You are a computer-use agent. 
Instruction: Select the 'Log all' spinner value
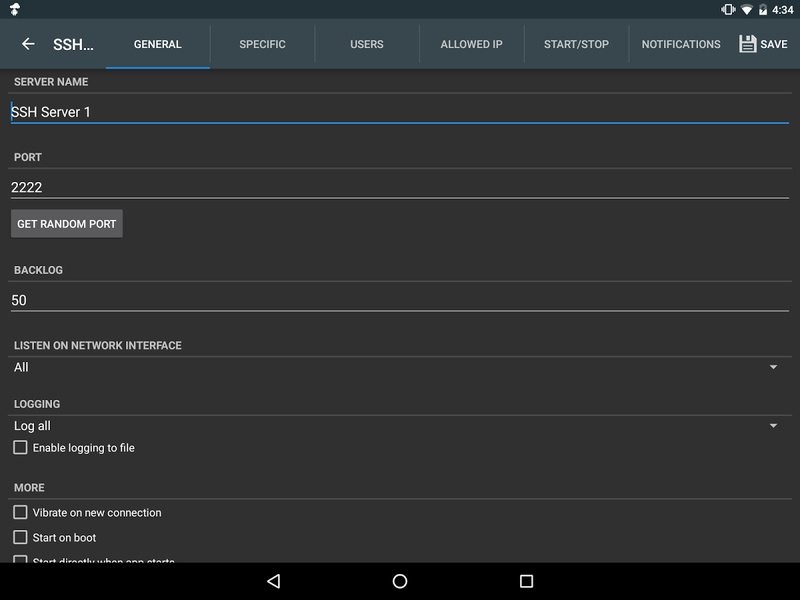(x=32, y=426)
